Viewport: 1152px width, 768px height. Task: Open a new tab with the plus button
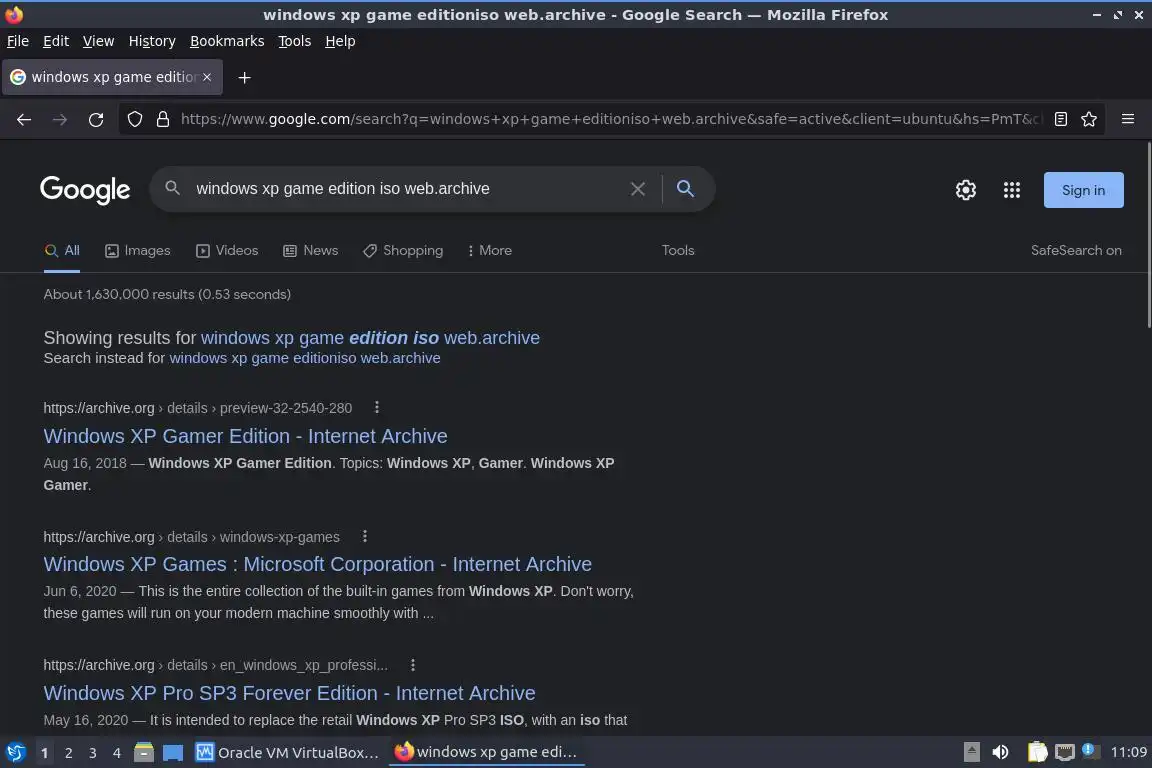tap(245, 77)
